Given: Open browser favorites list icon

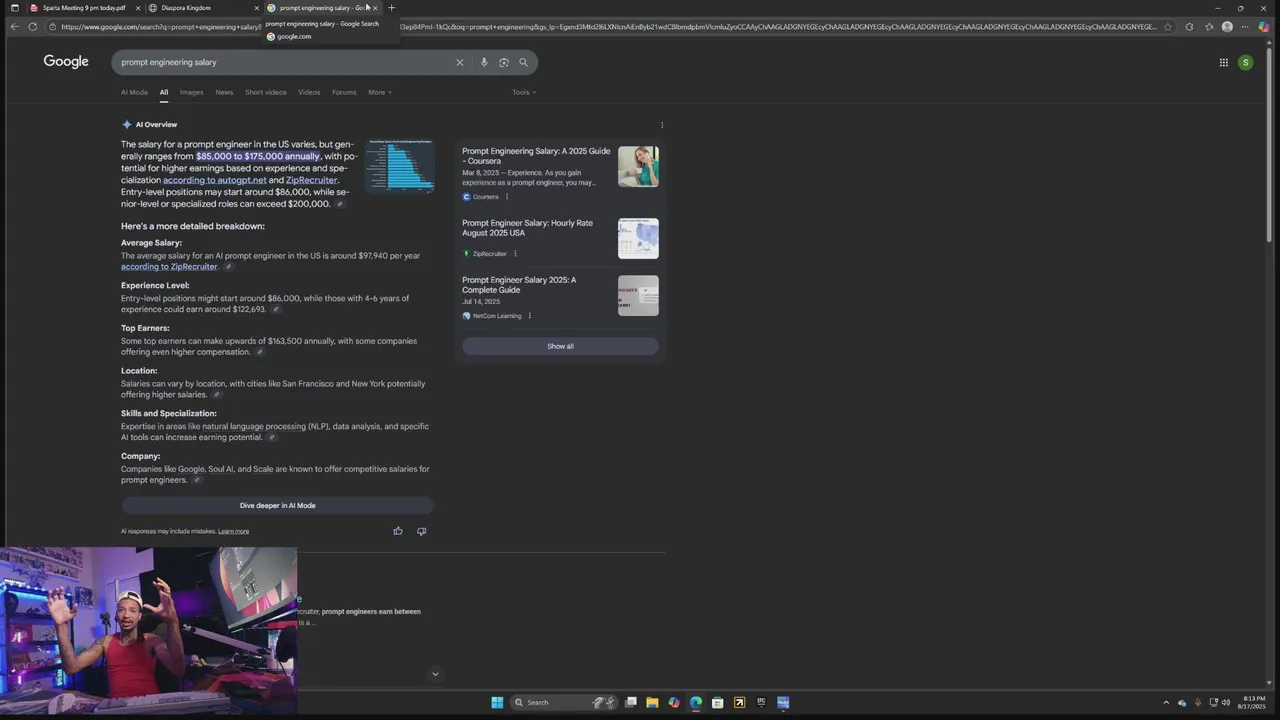Looking at the screenshot, I should pyautogui.click(x=1209, y=27).
